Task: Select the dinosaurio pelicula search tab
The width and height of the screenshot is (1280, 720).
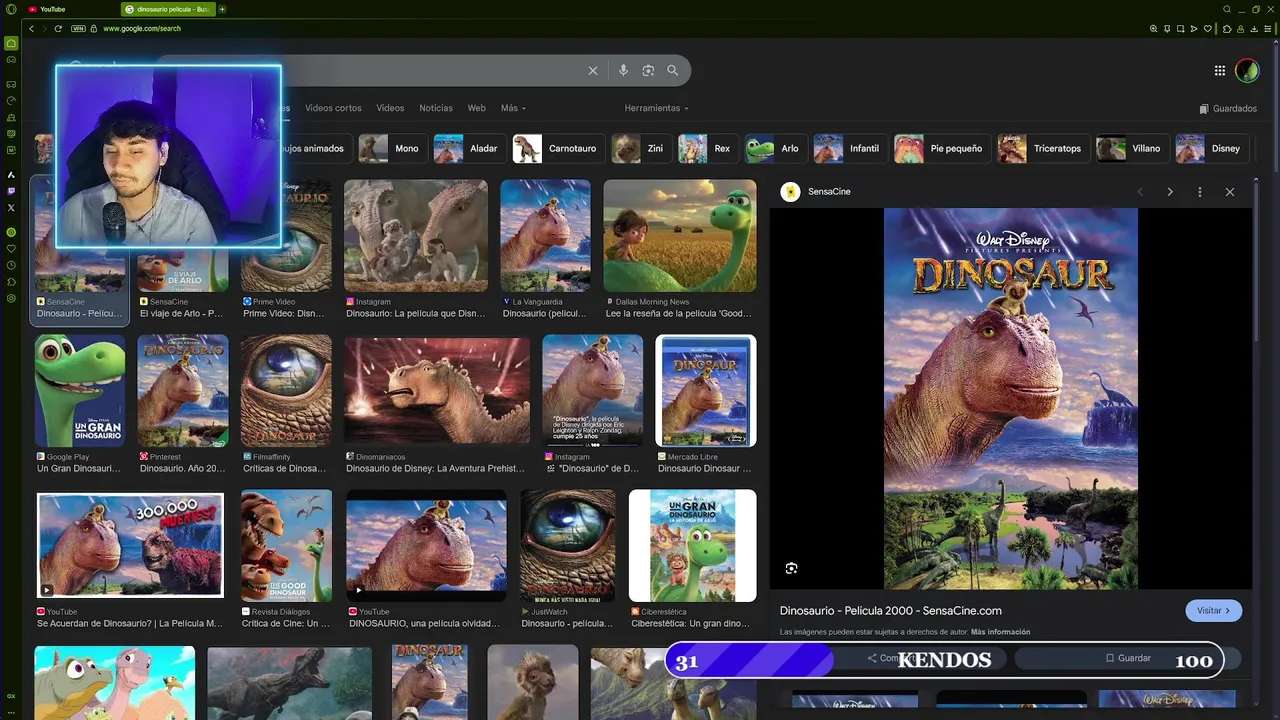Action: (x=168, y=9)
